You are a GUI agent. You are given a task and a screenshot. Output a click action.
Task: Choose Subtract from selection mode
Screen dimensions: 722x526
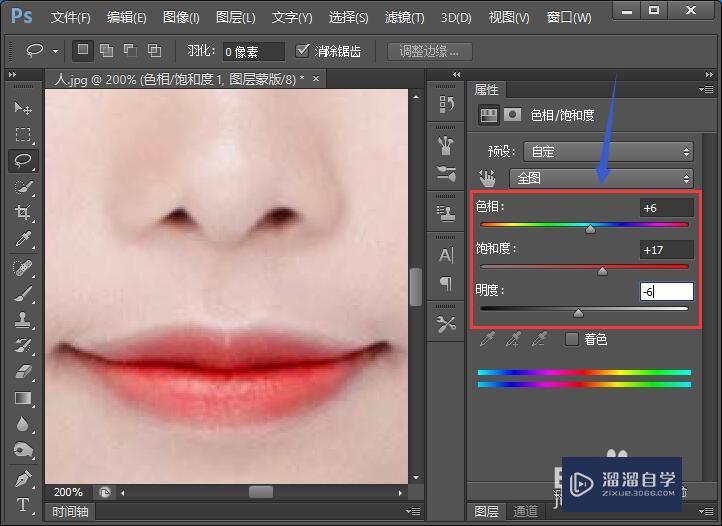pos(131,51)
